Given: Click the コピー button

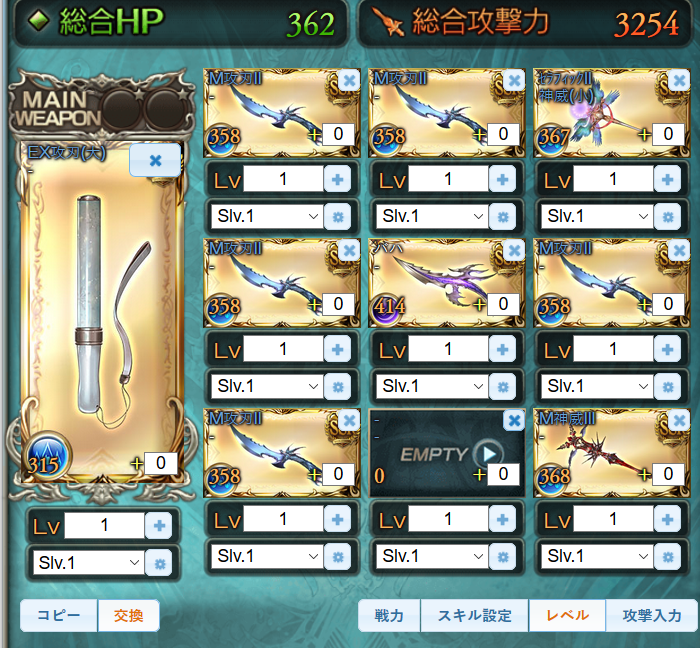Looking at the screenshot, I should click(58, 615).
